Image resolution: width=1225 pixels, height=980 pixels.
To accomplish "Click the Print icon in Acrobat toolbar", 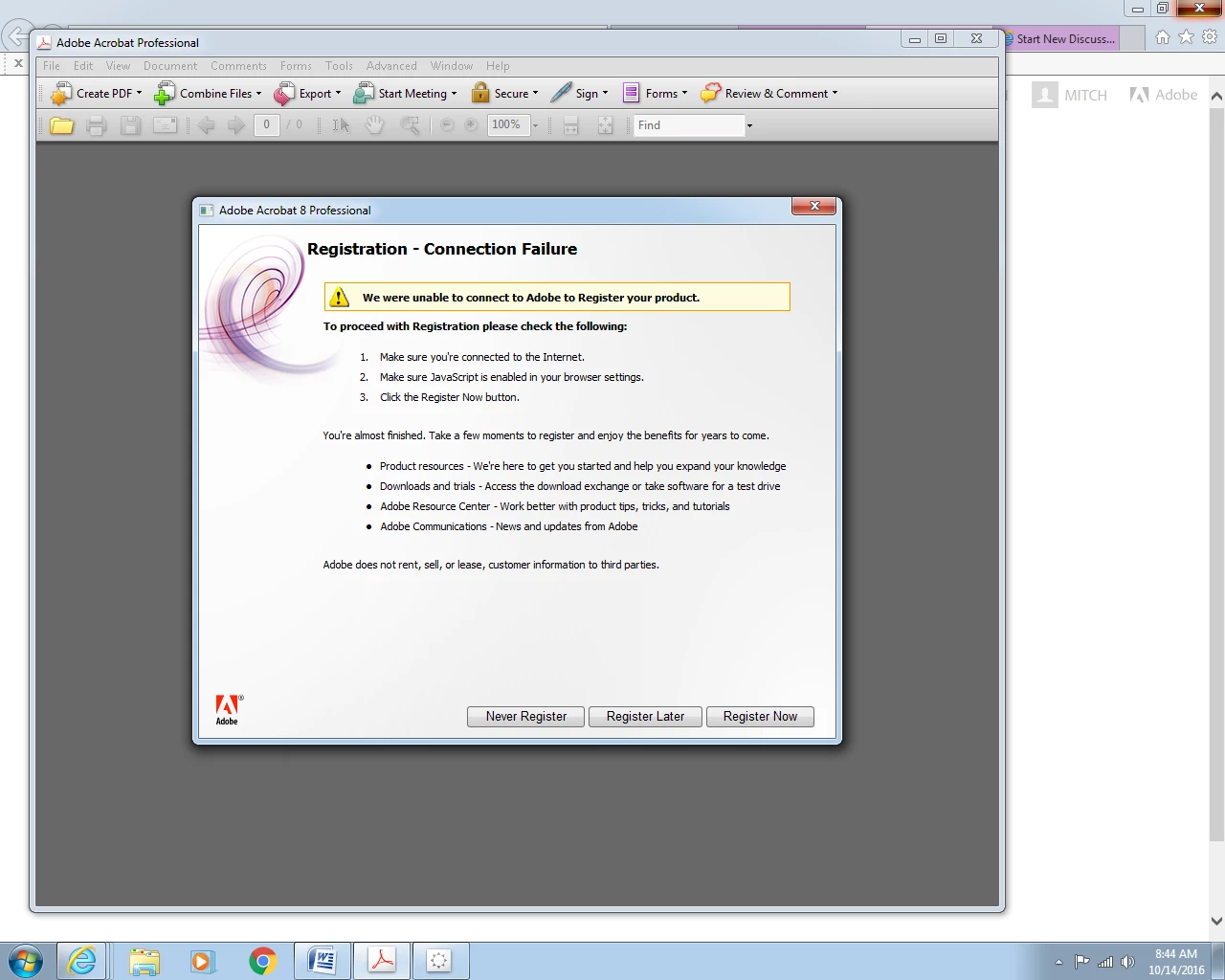I will click(x=96, y=125).
